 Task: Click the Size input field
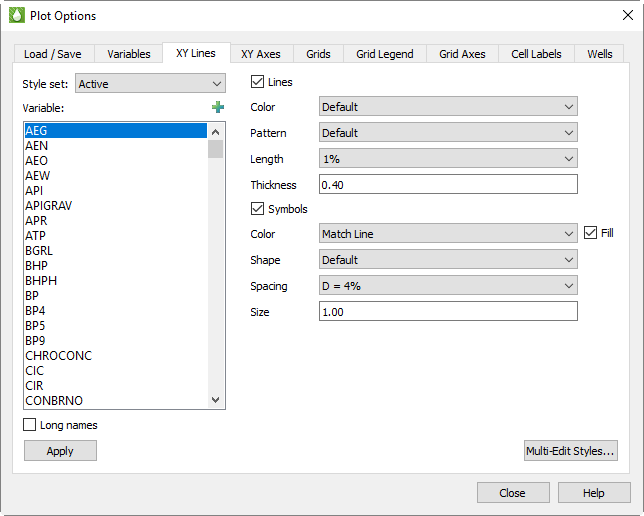tap(448, 311)
